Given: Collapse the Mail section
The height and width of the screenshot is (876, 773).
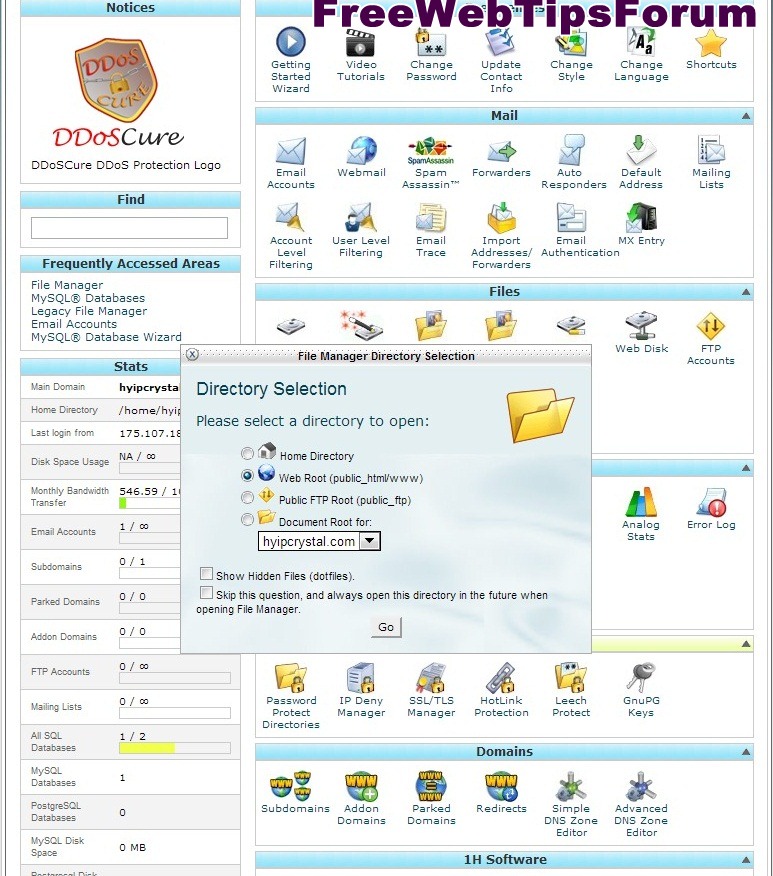Looking at the screenshot, I should coord(746,116).
